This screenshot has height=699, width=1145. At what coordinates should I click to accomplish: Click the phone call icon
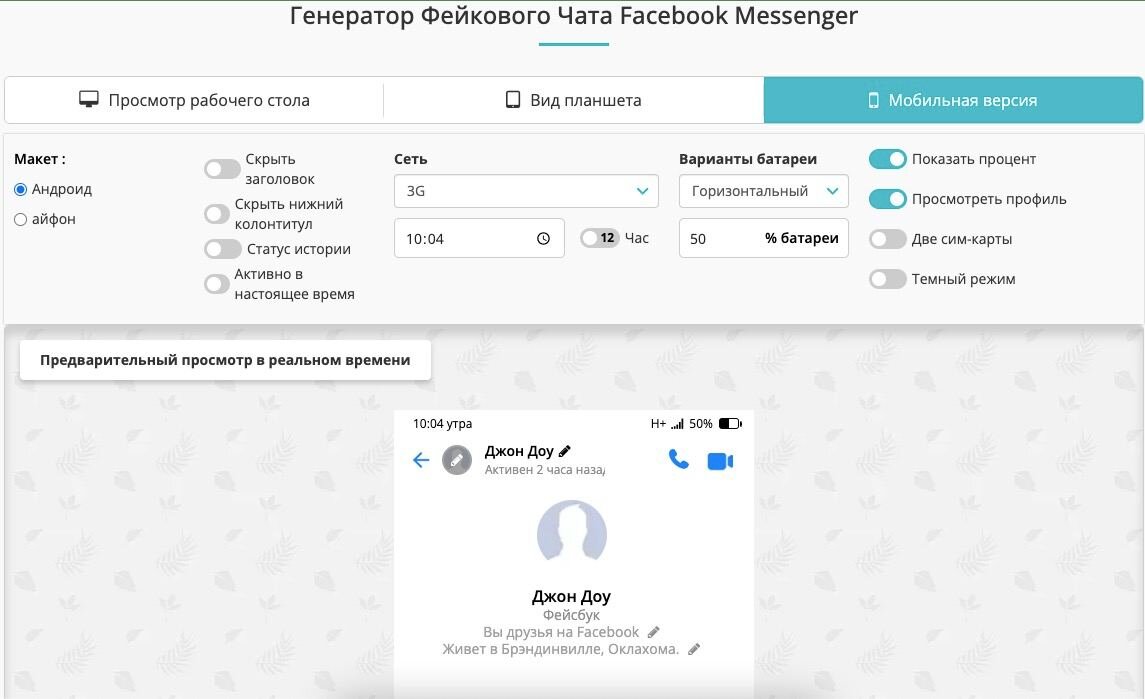(x=678, y=459)
